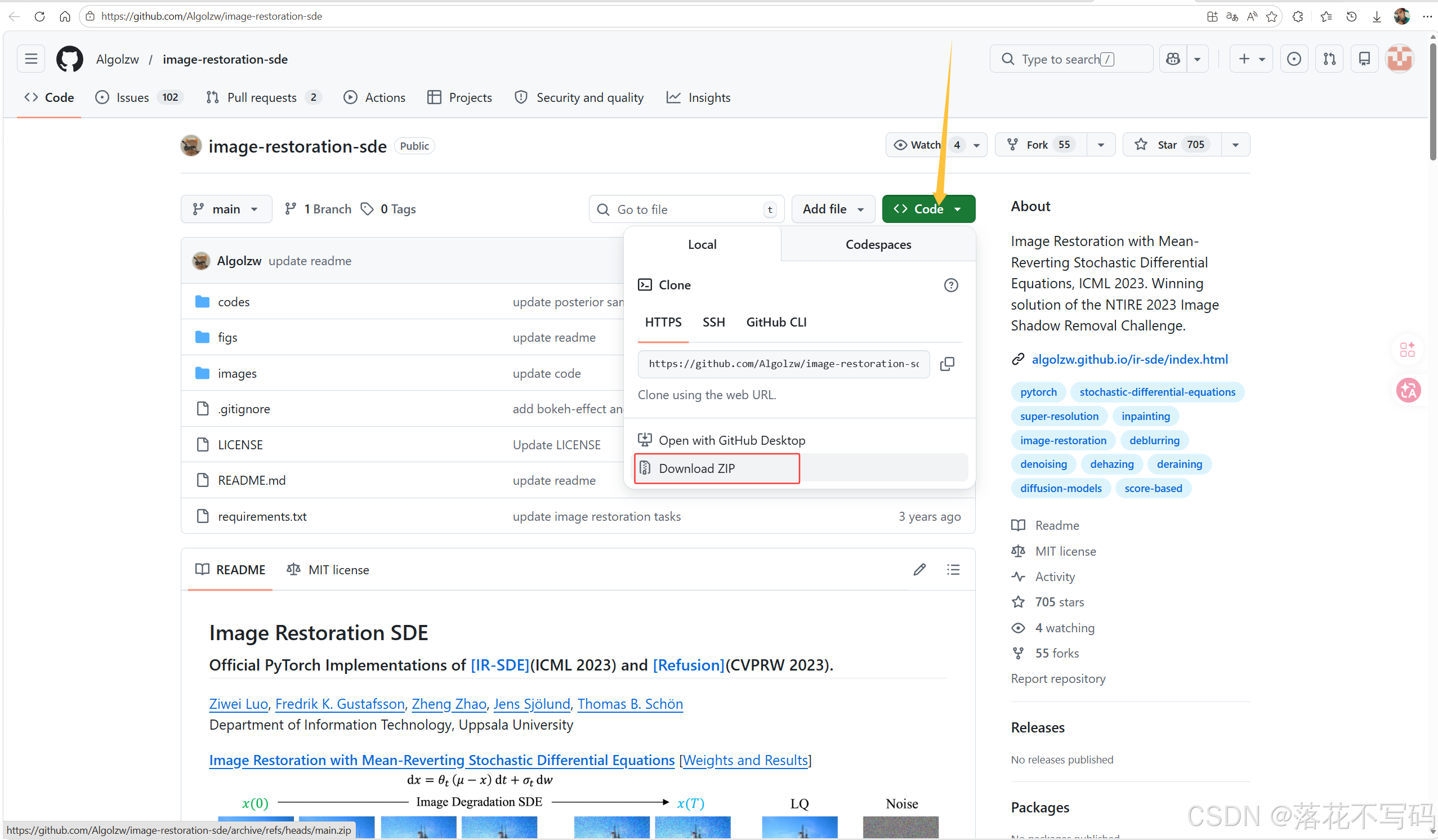1438x840 pixels.
Task: Open Copilot chat icon in header
Action: point(1173,59)
